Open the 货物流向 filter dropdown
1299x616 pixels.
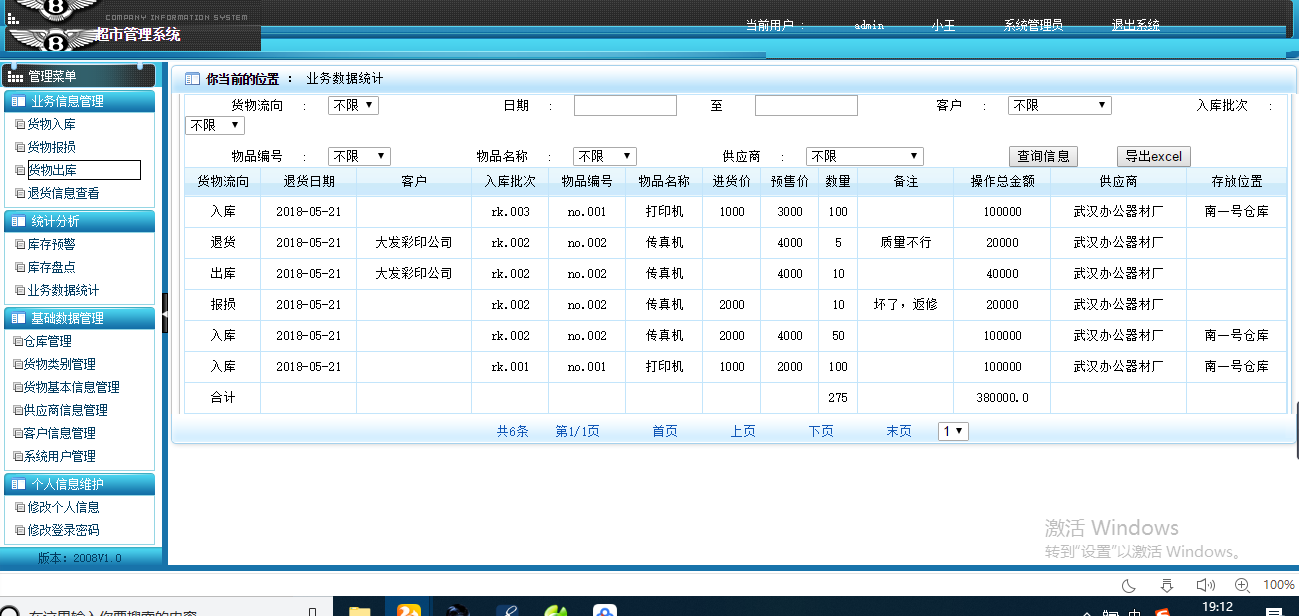(353, 105)
